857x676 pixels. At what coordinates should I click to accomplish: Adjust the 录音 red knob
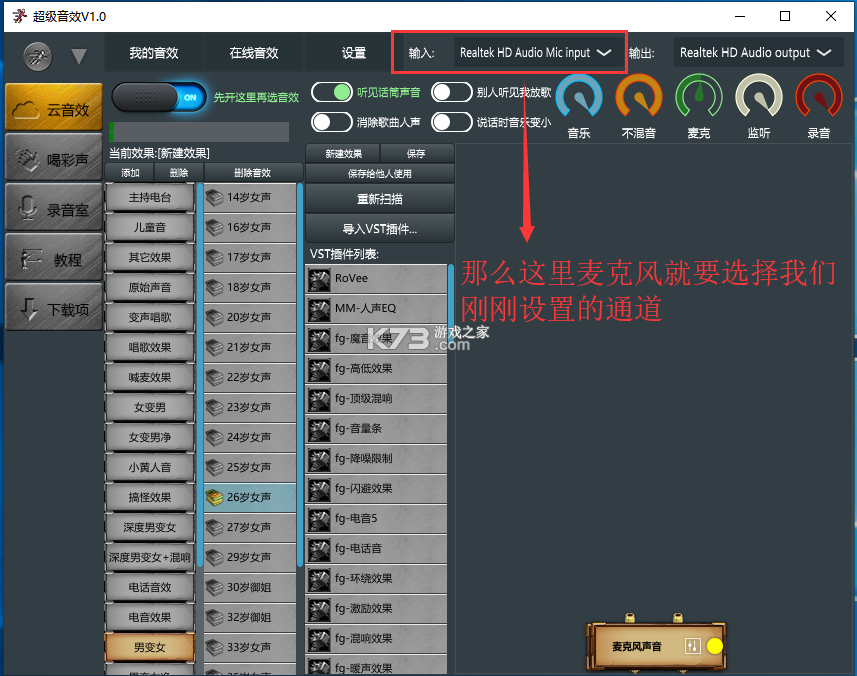pos(819,97)
